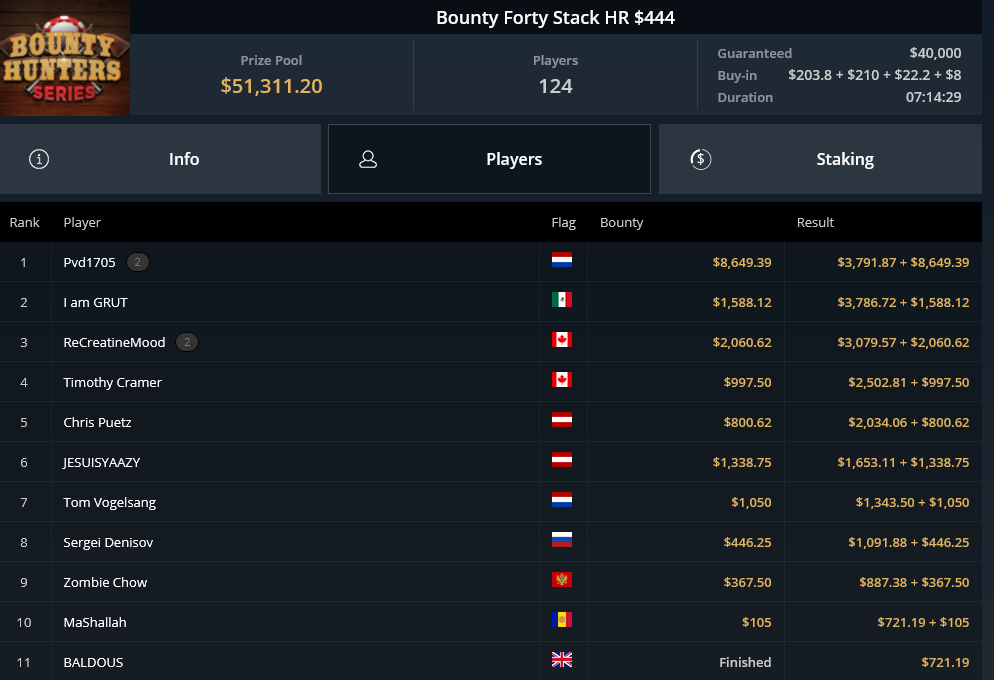The image size is (994, 680).
Task: Click the Russia flag for Sergei Denisov
Action: click(562, 539)
